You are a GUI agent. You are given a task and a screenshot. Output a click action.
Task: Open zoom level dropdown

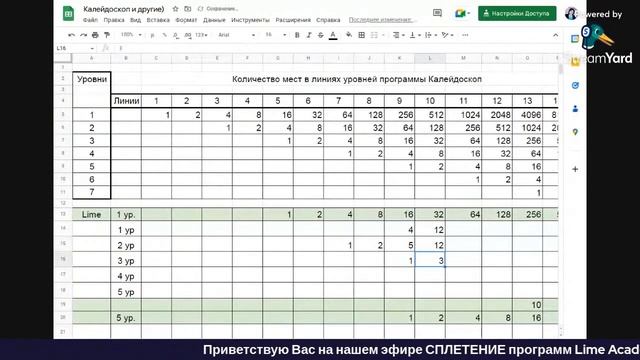click(x=131, y=35)
